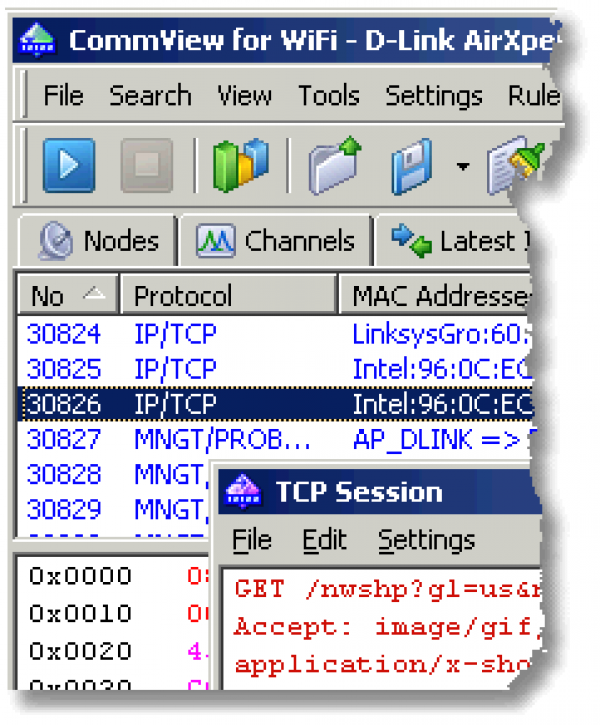
Task: Click the application/x-sho text line
Action: tap(383, 665)
